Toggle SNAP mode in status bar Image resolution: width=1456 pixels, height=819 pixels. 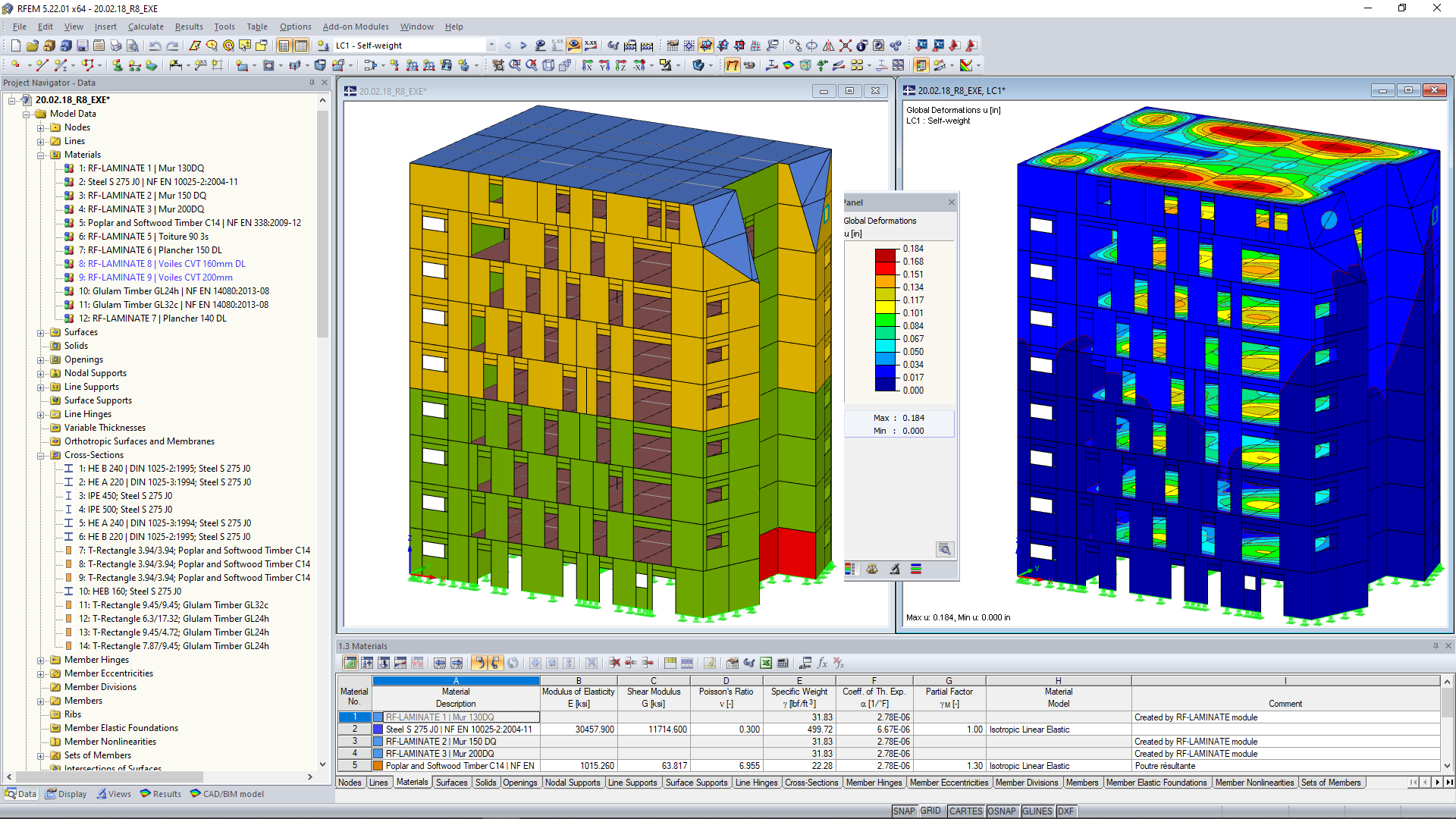[x=904, y=811]
